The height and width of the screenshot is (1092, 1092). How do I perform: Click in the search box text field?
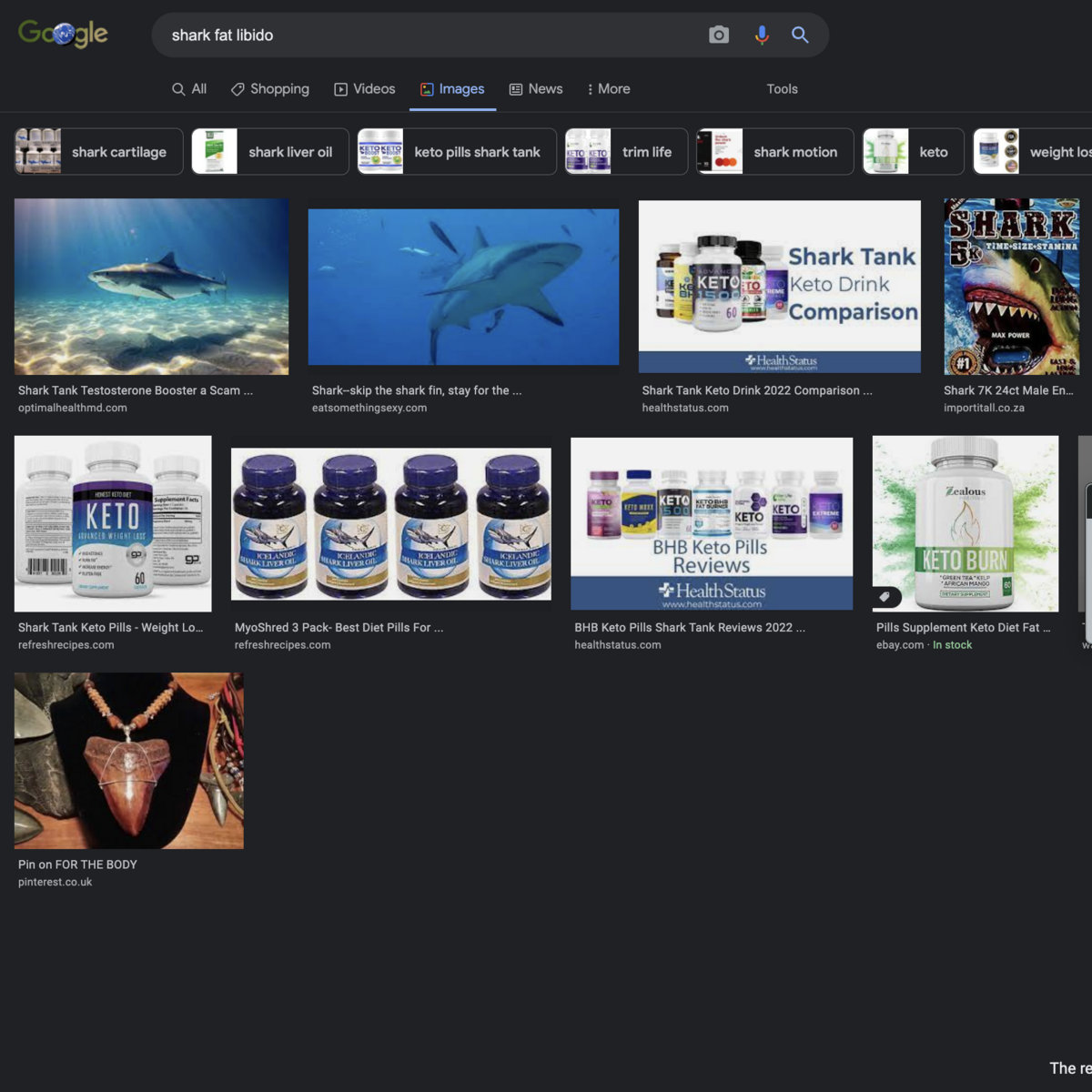tap(428, 35)
